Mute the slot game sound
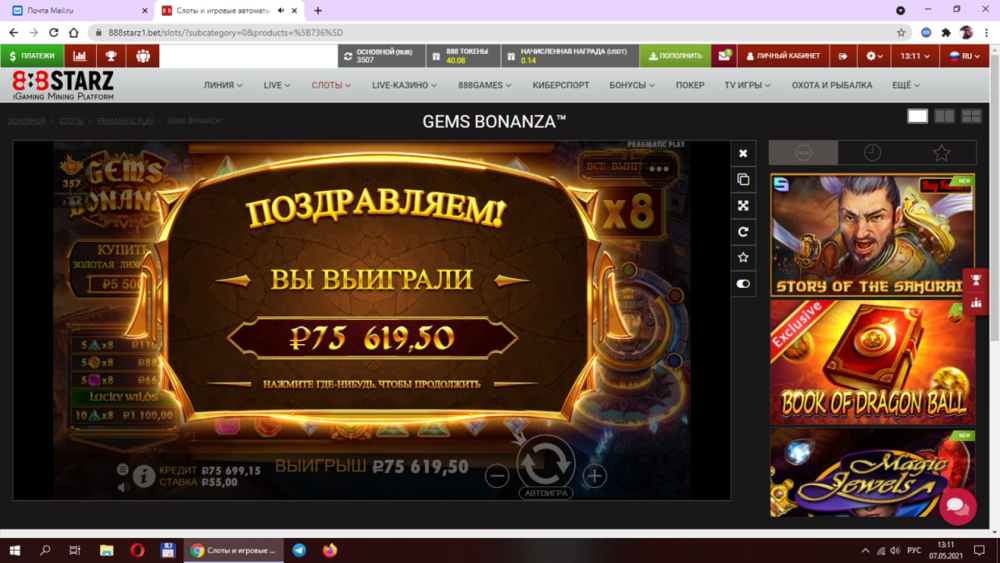The width and height of the screenshot is (1000, 563). [123, 487]
